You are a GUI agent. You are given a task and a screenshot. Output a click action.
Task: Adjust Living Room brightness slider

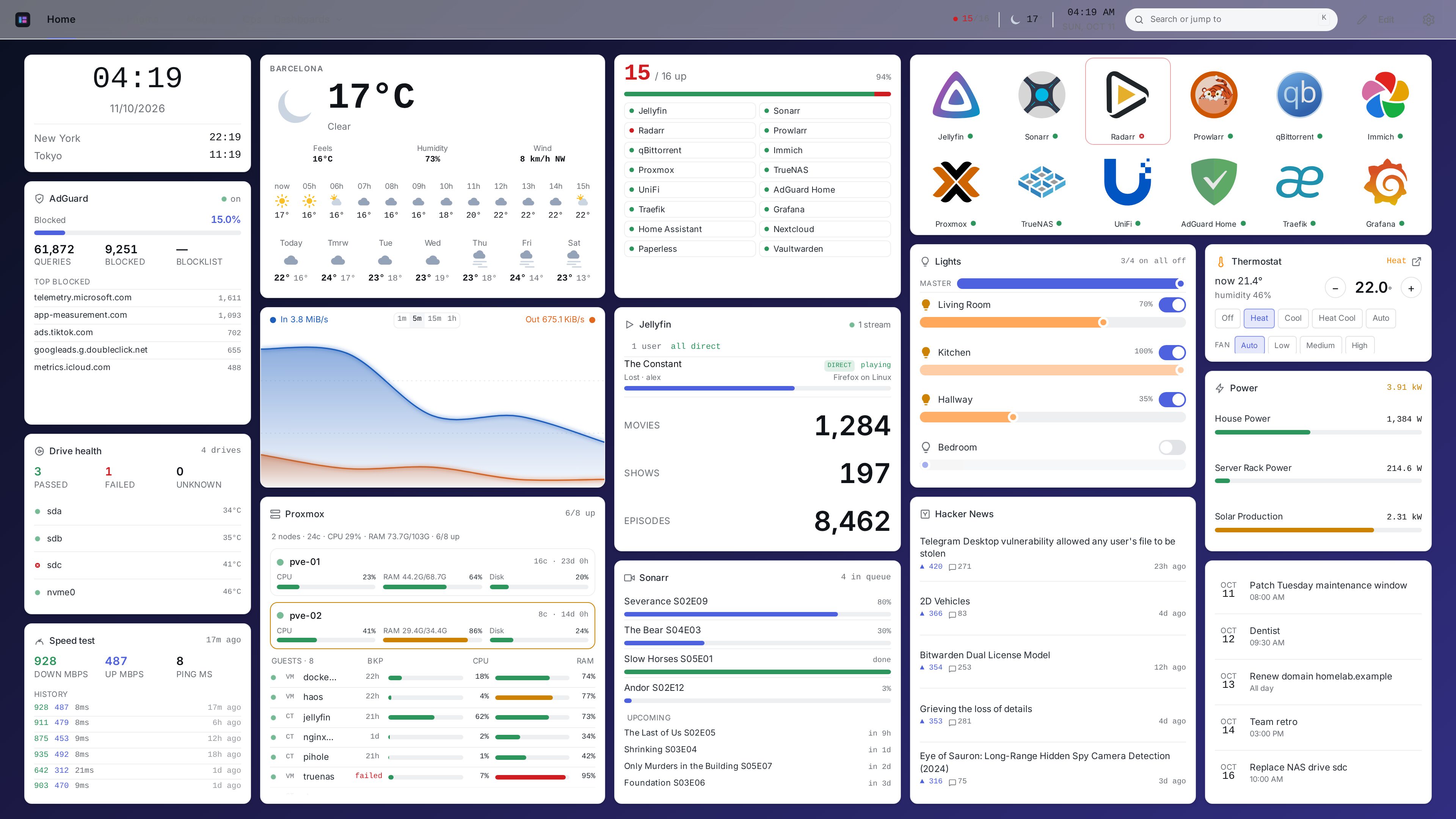(x=1053, y=322)
